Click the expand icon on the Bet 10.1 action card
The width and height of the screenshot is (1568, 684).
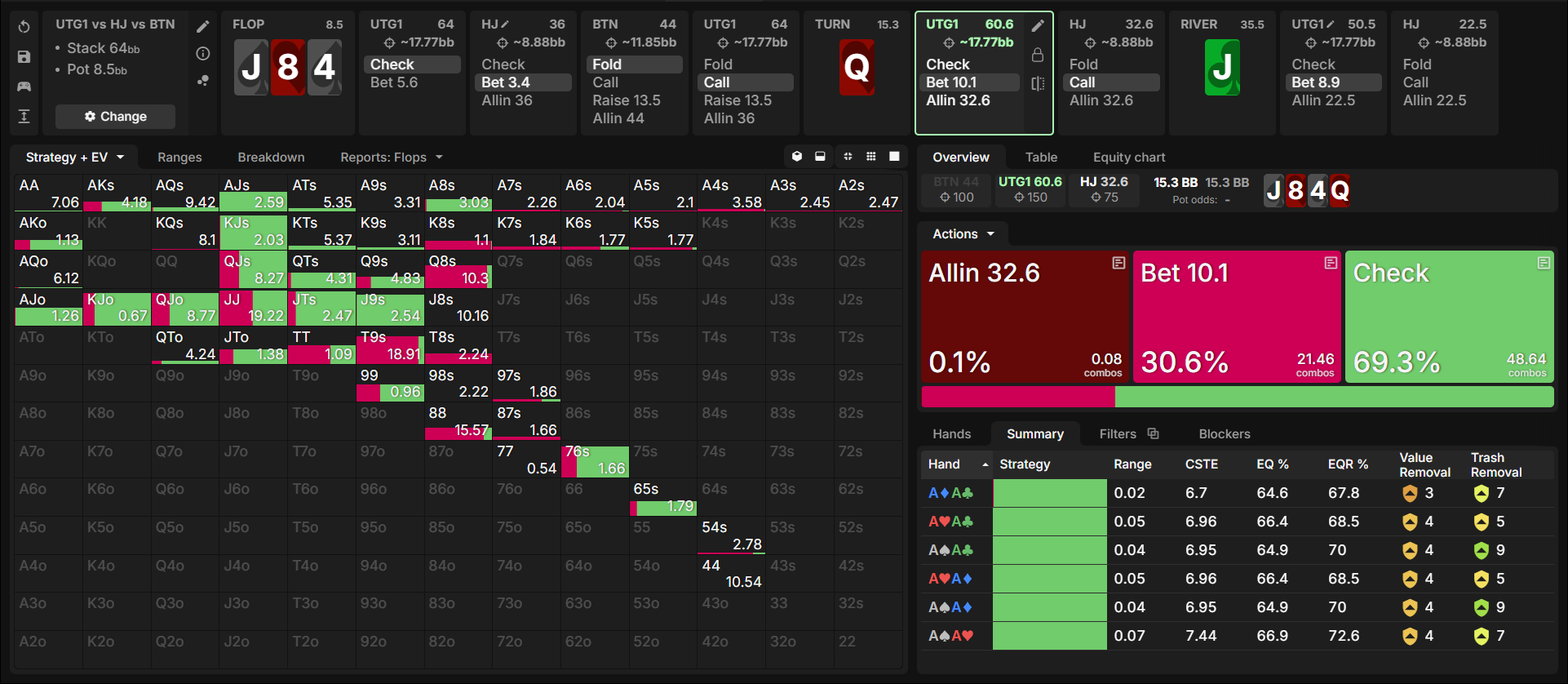1331,263
